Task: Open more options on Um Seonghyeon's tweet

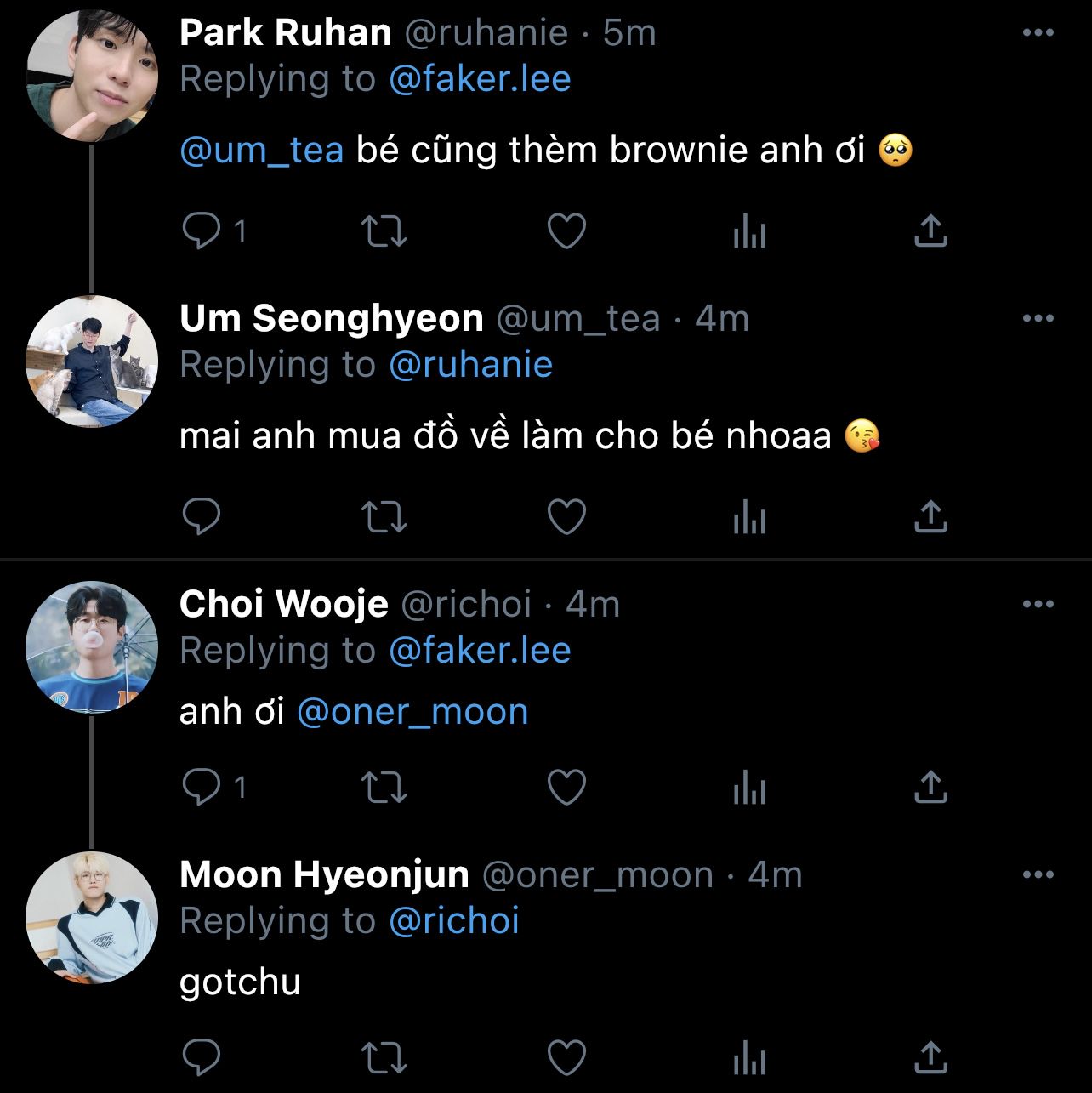Action: click(1038, 319)
